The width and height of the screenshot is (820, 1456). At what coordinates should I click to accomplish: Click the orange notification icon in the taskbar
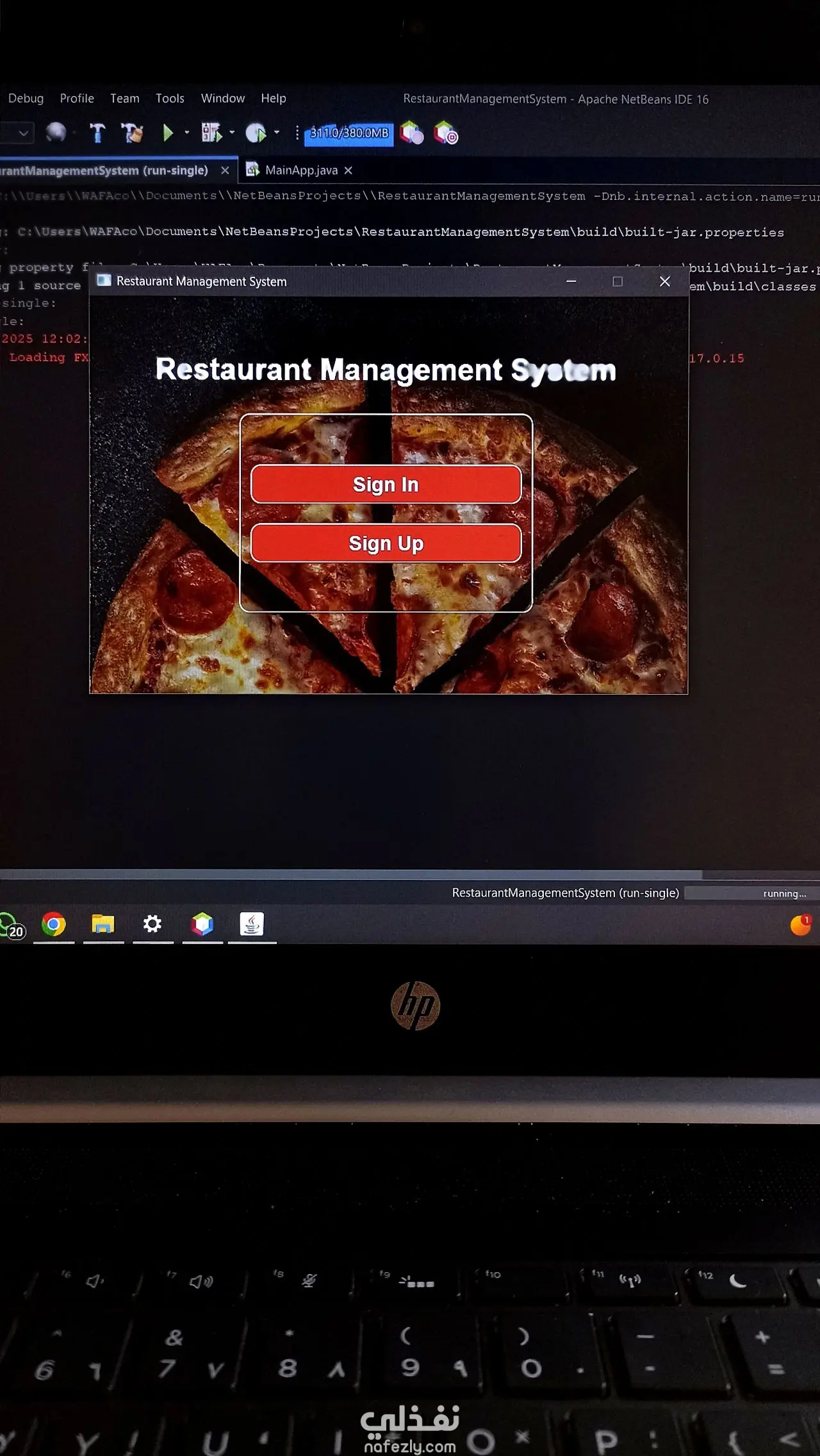pos(801,925)
